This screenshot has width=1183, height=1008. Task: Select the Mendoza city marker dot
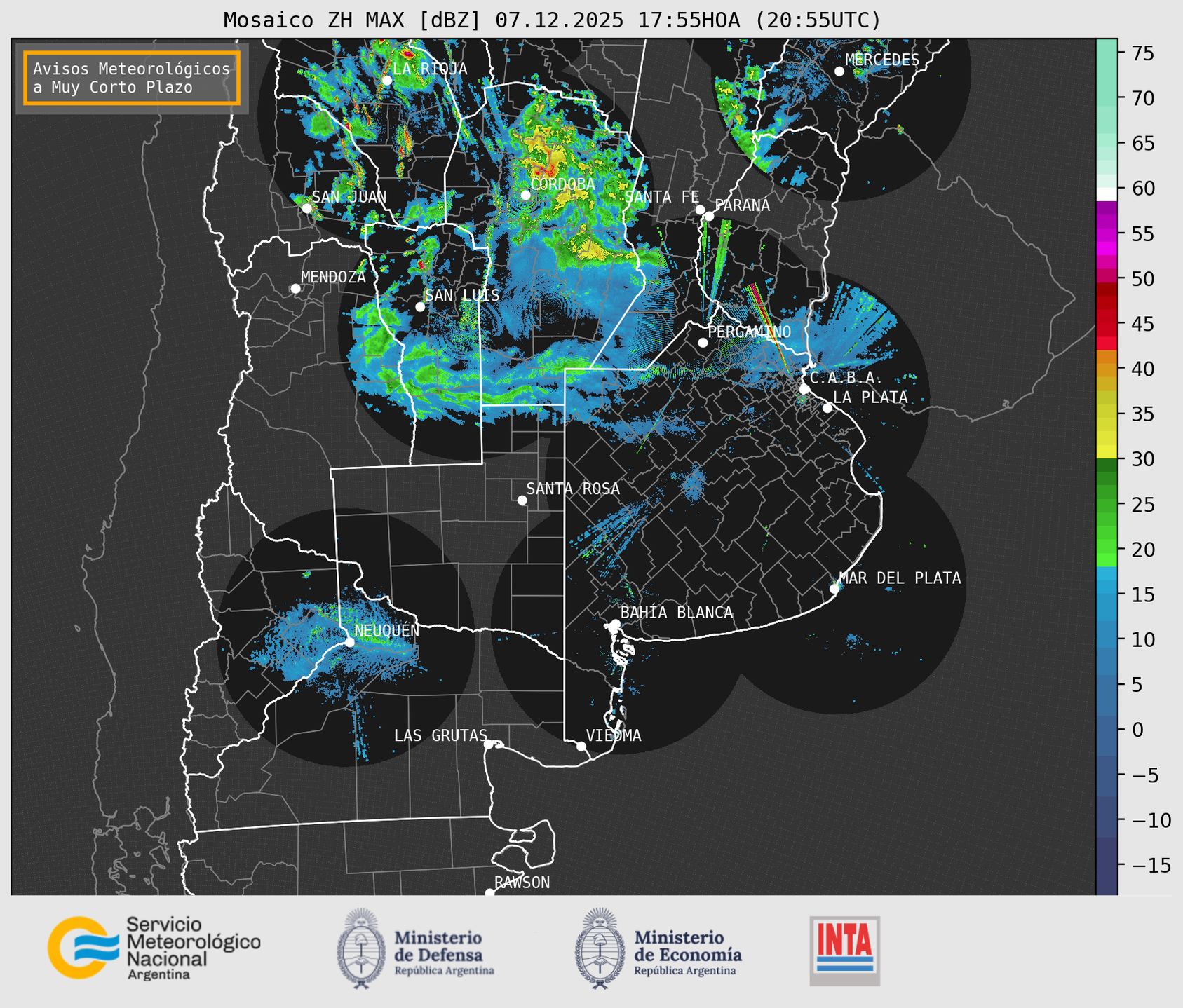coord(295,289)
